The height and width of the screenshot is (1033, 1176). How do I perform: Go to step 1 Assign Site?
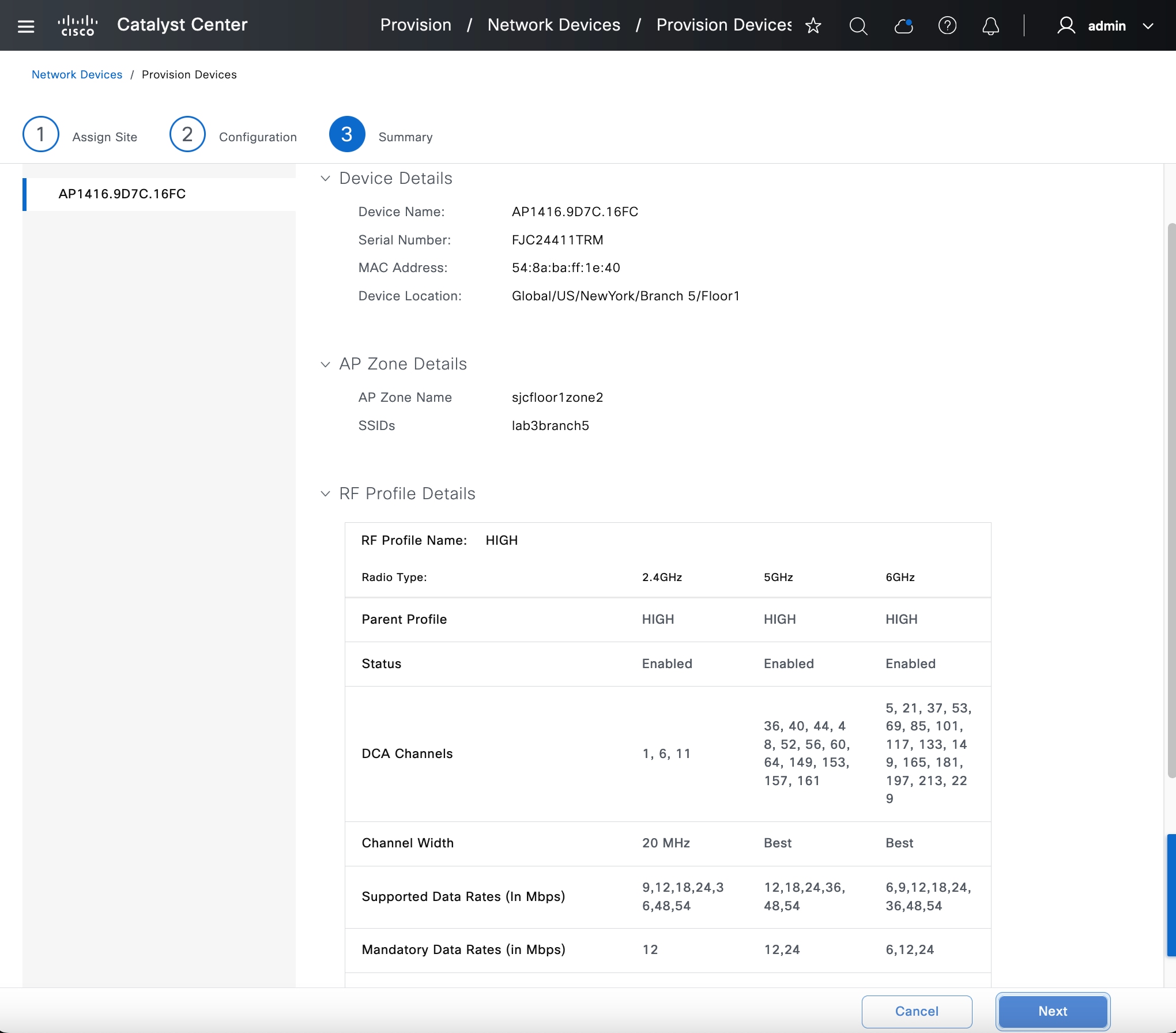click(x=41, y=134)
